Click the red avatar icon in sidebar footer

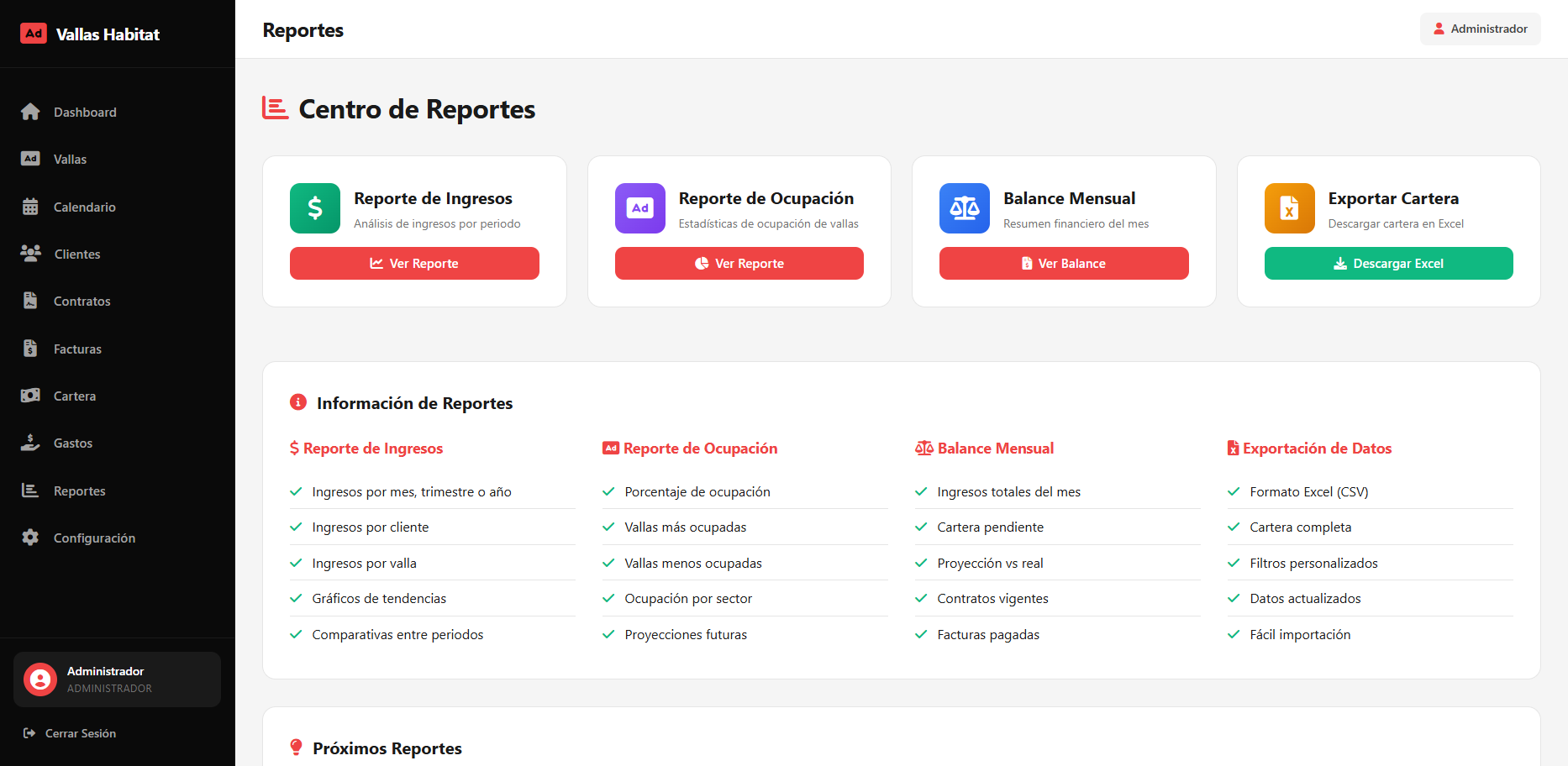[40, 679]
